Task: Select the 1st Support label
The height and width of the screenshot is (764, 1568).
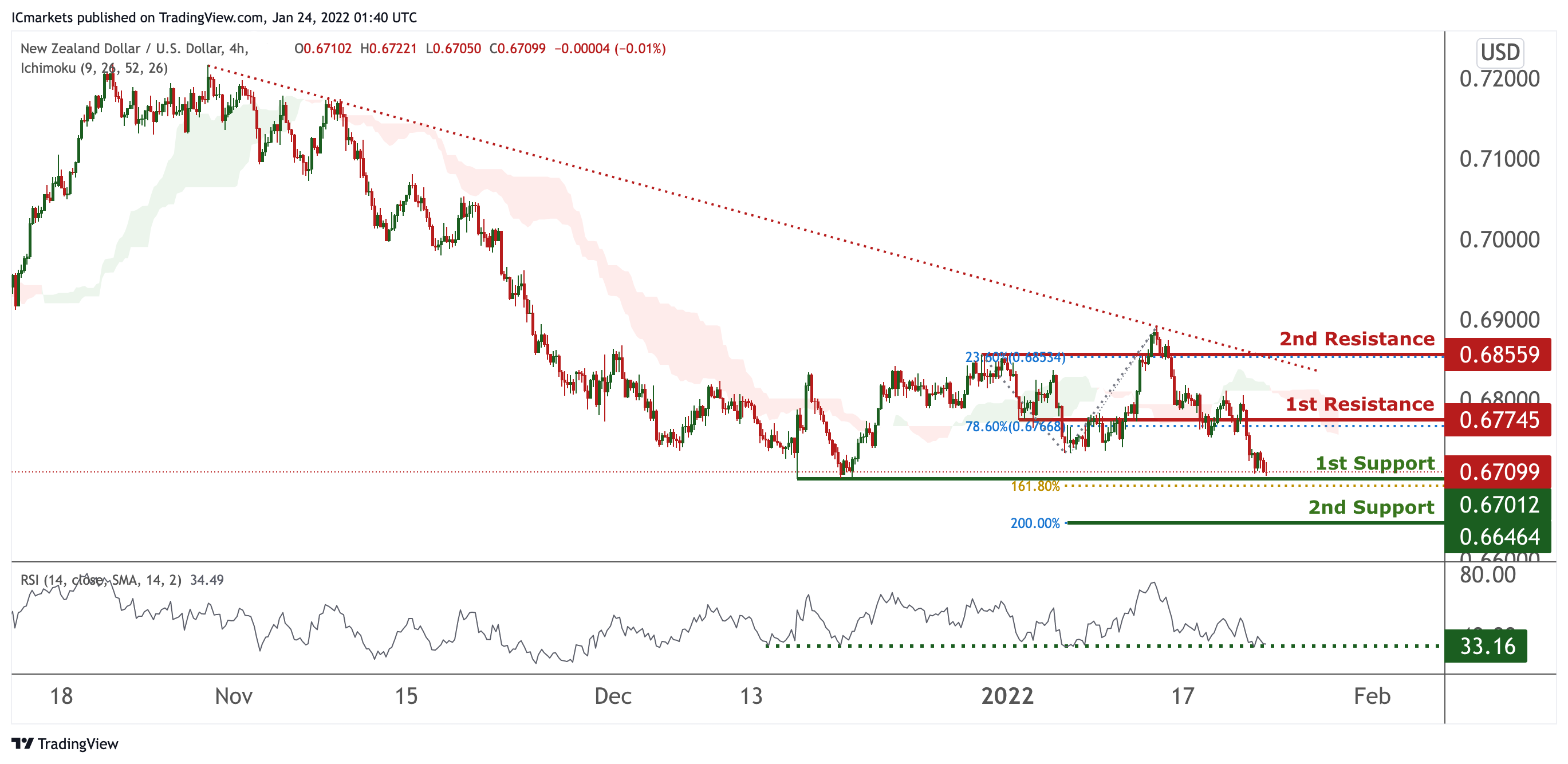Action: coord(1375,463)
